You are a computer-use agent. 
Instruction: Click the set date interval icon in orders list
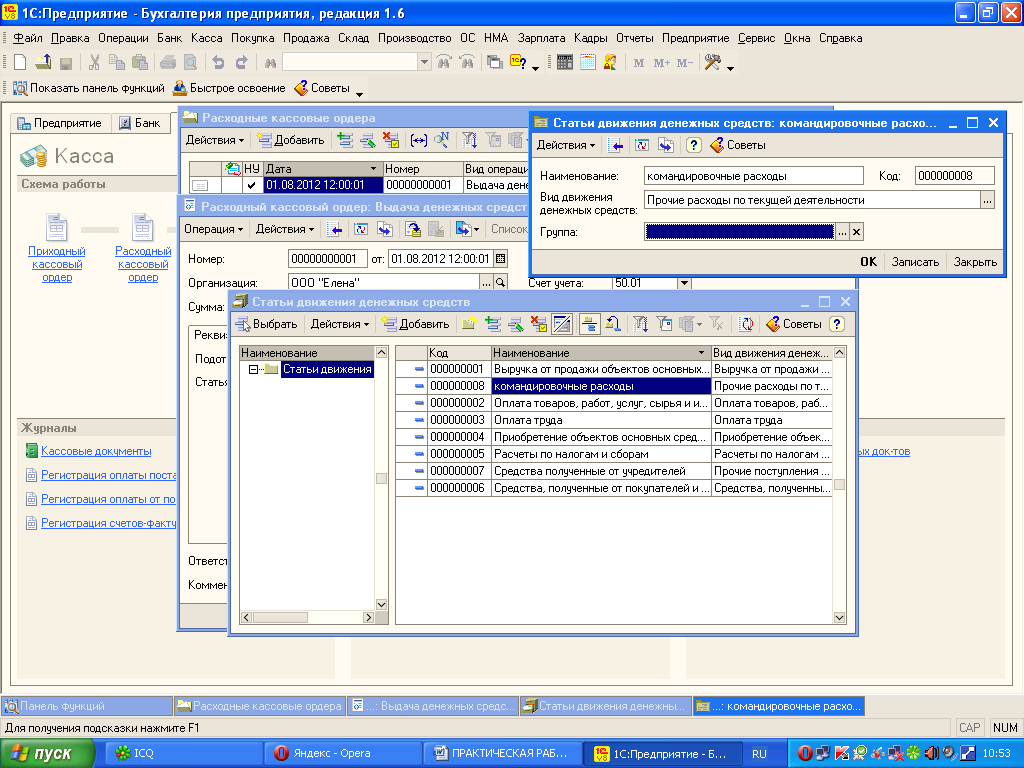[419, 140]
